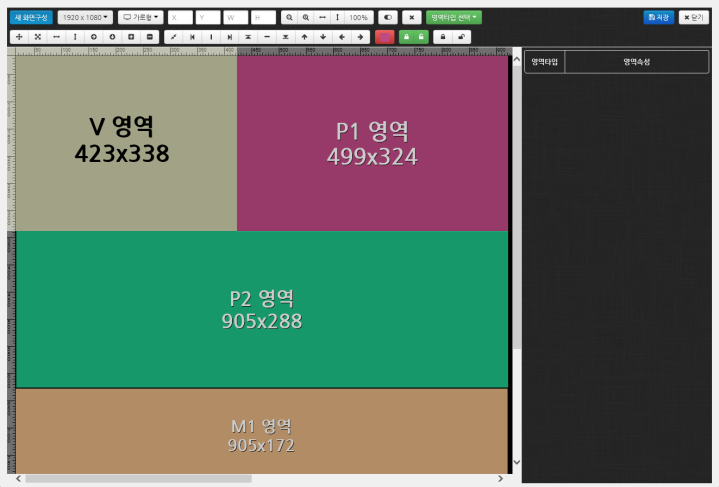Image resolution: width=719 pixels, height=487 pixels.
Task: Open the 가로형 orientation dropdown
Action: (140, 18)
